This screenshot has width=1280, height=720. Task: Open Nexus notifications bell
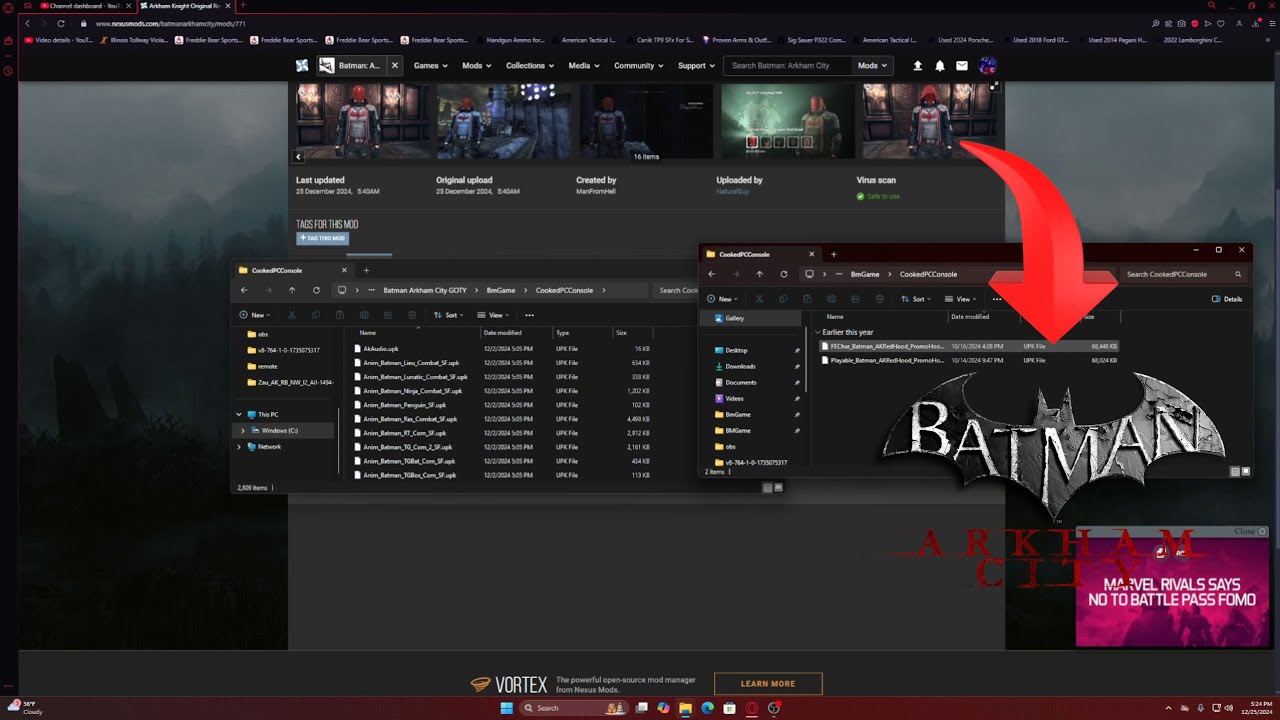[940, 65]
